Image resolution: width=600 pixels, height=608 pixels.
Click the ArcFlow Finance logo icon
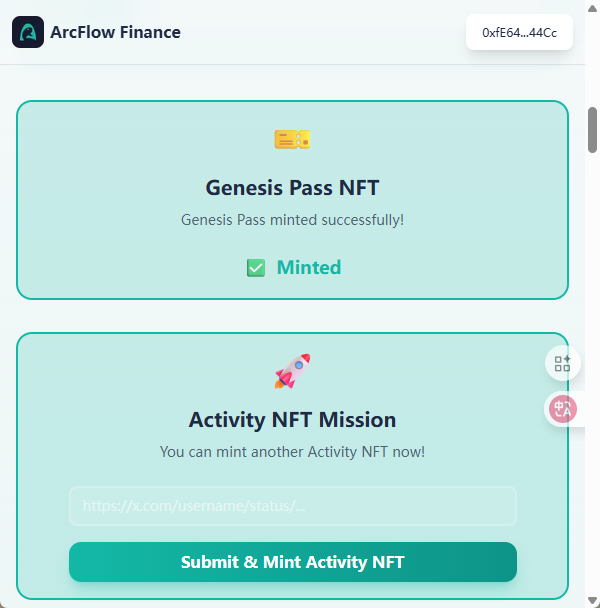coord(28,32)
